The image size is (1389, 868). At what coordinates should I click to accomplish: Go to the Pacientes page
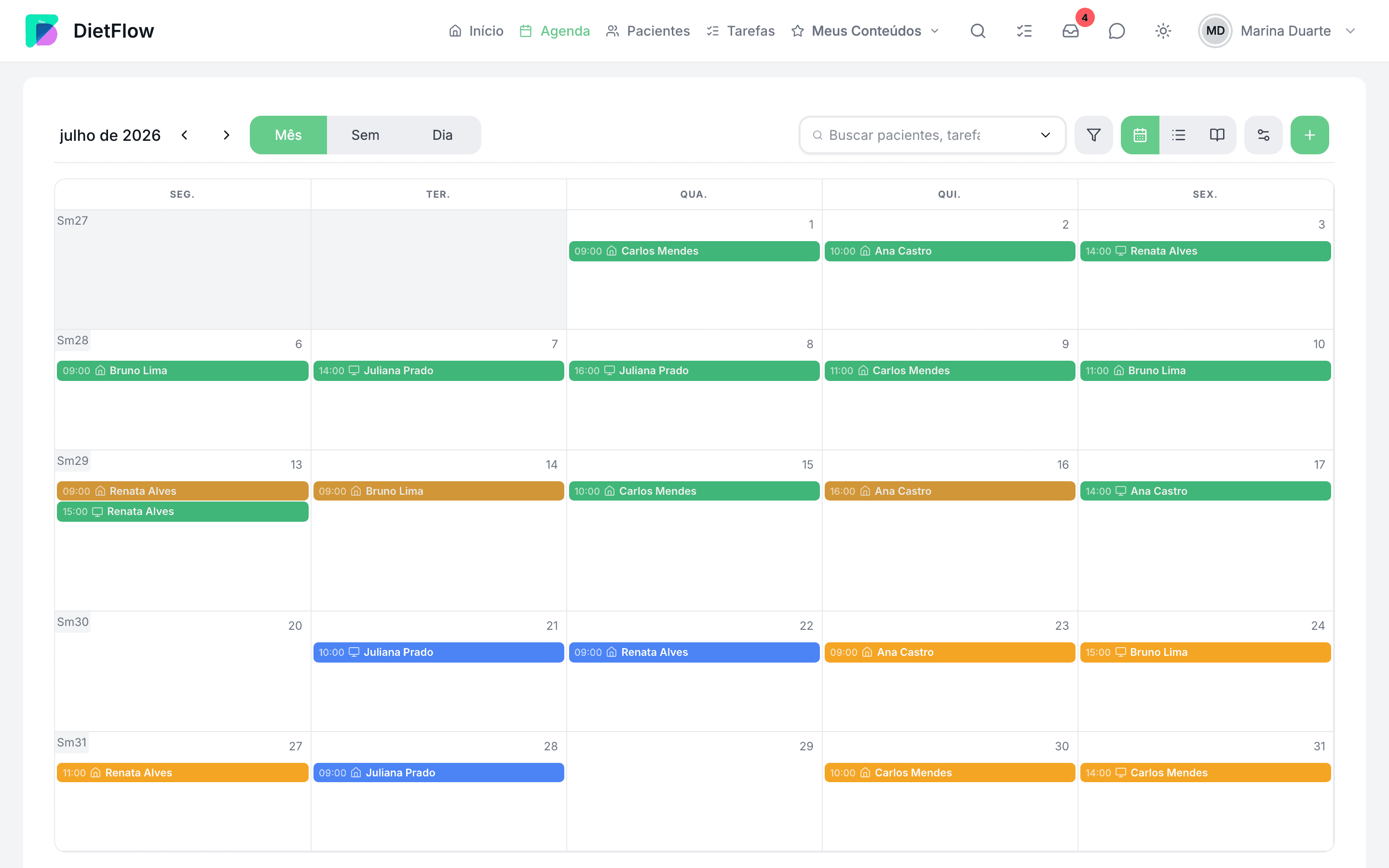click(x=648, y=31)
